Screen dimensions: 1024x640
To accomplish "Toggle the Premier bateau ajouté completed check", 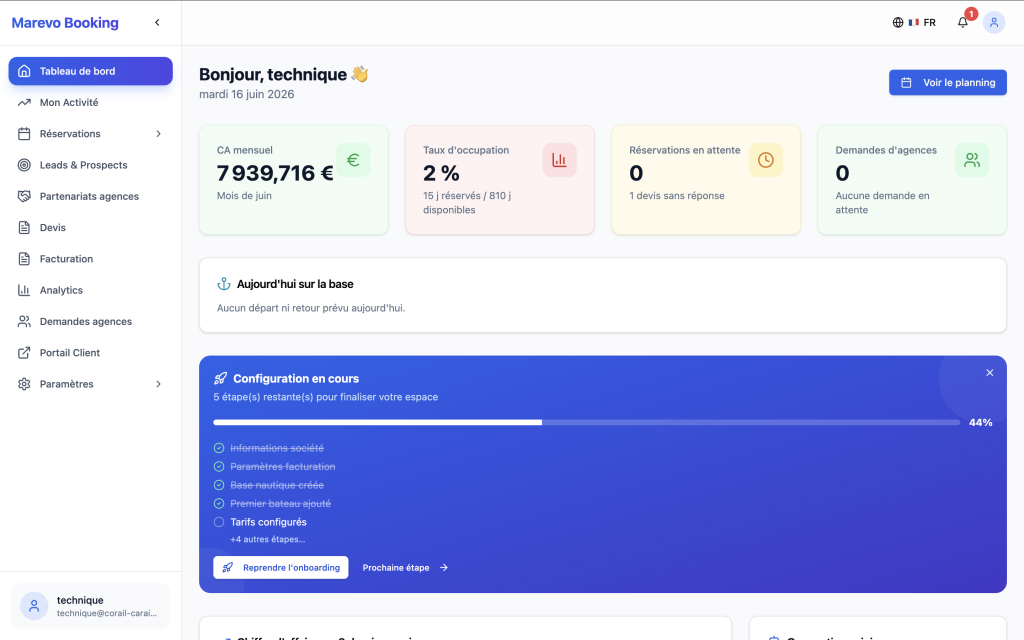I will [x=219, y=504].
